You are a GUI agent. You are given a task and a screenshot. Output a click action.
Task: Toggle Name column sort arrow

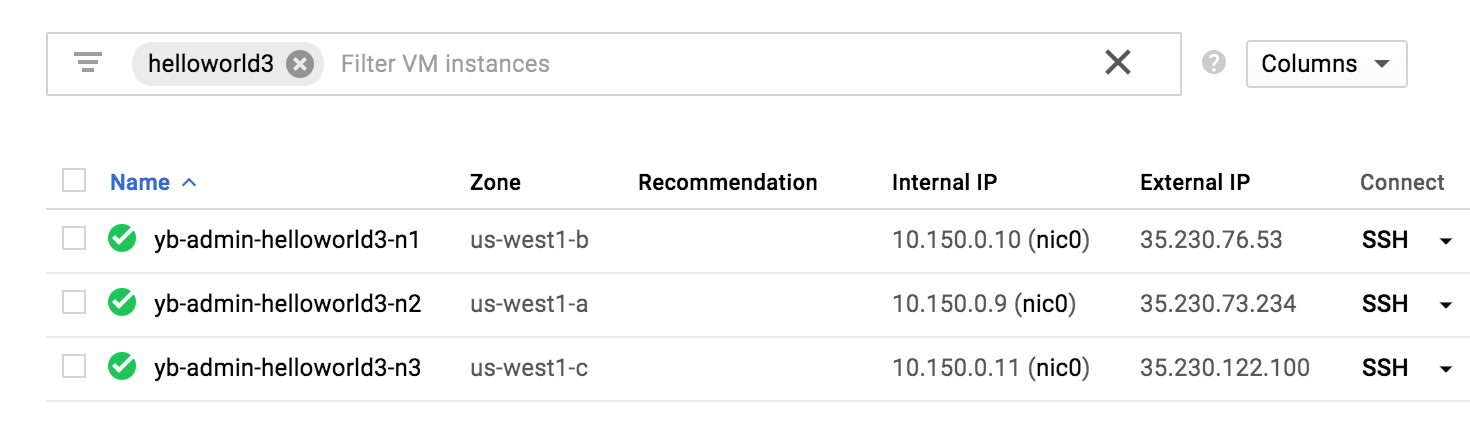click(x=189, y=183)
